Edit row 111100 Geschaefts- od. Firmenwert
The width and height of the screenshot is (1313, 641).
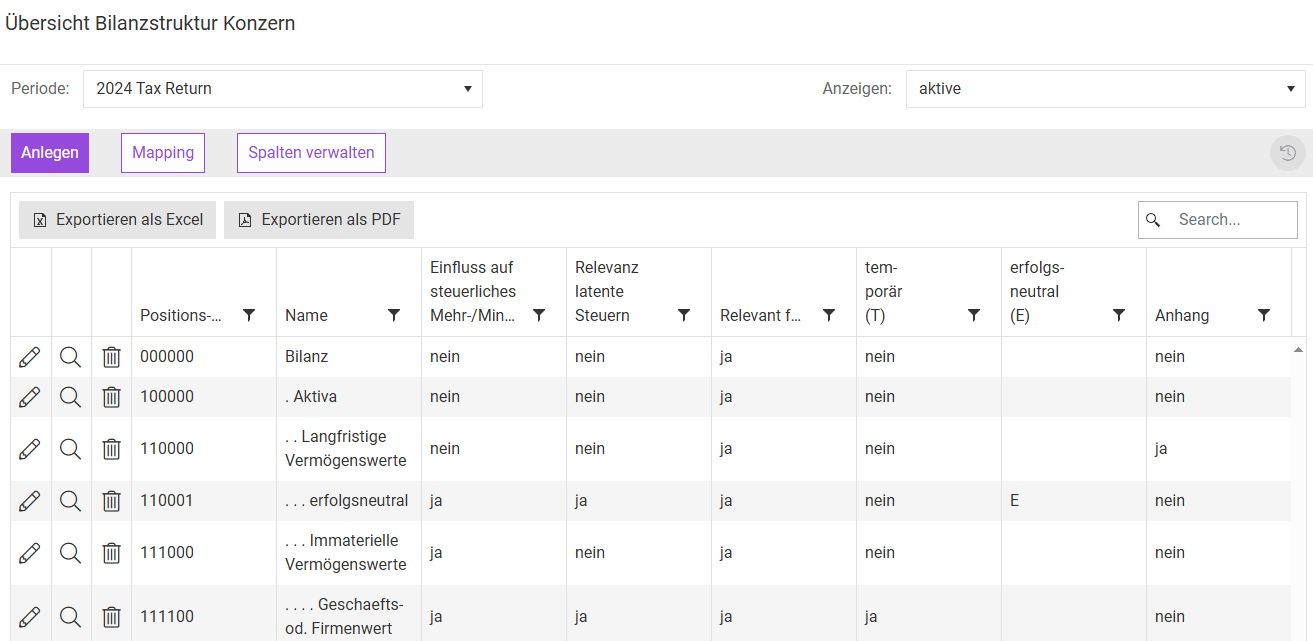(30, 617)
